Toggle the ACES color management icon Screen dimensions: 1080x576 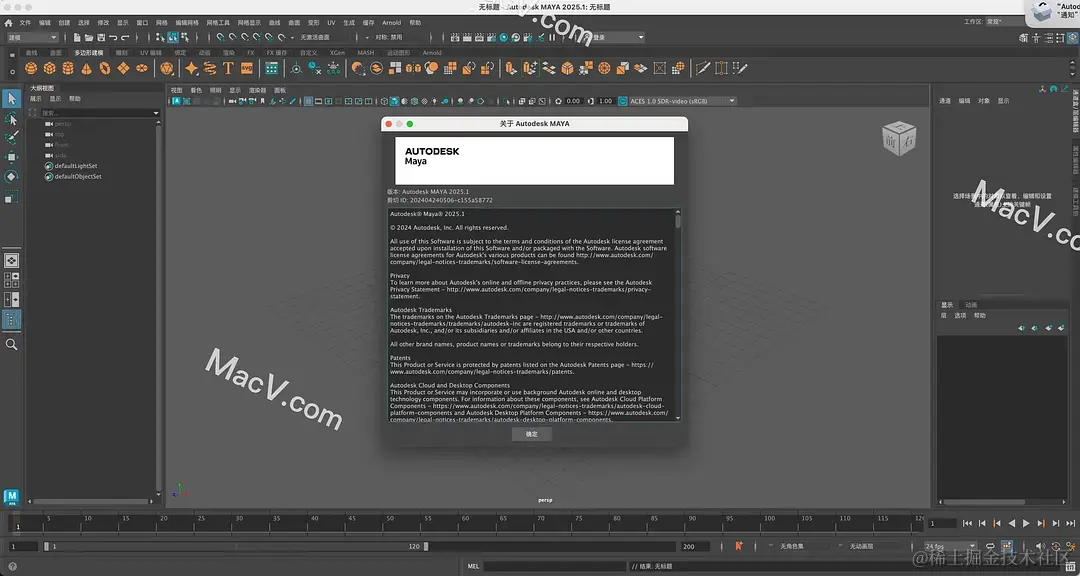coord(623,101)
